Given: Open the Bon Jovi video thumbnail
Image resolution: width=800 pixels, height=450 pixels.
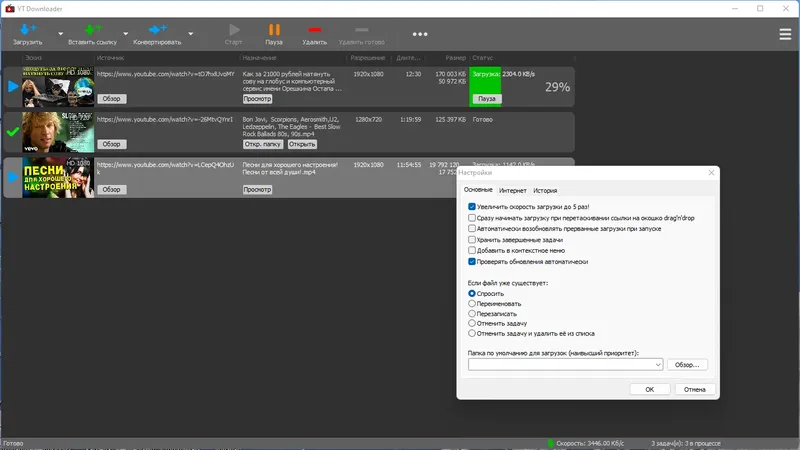Looking at the screenshot, I should click(58, 132).
